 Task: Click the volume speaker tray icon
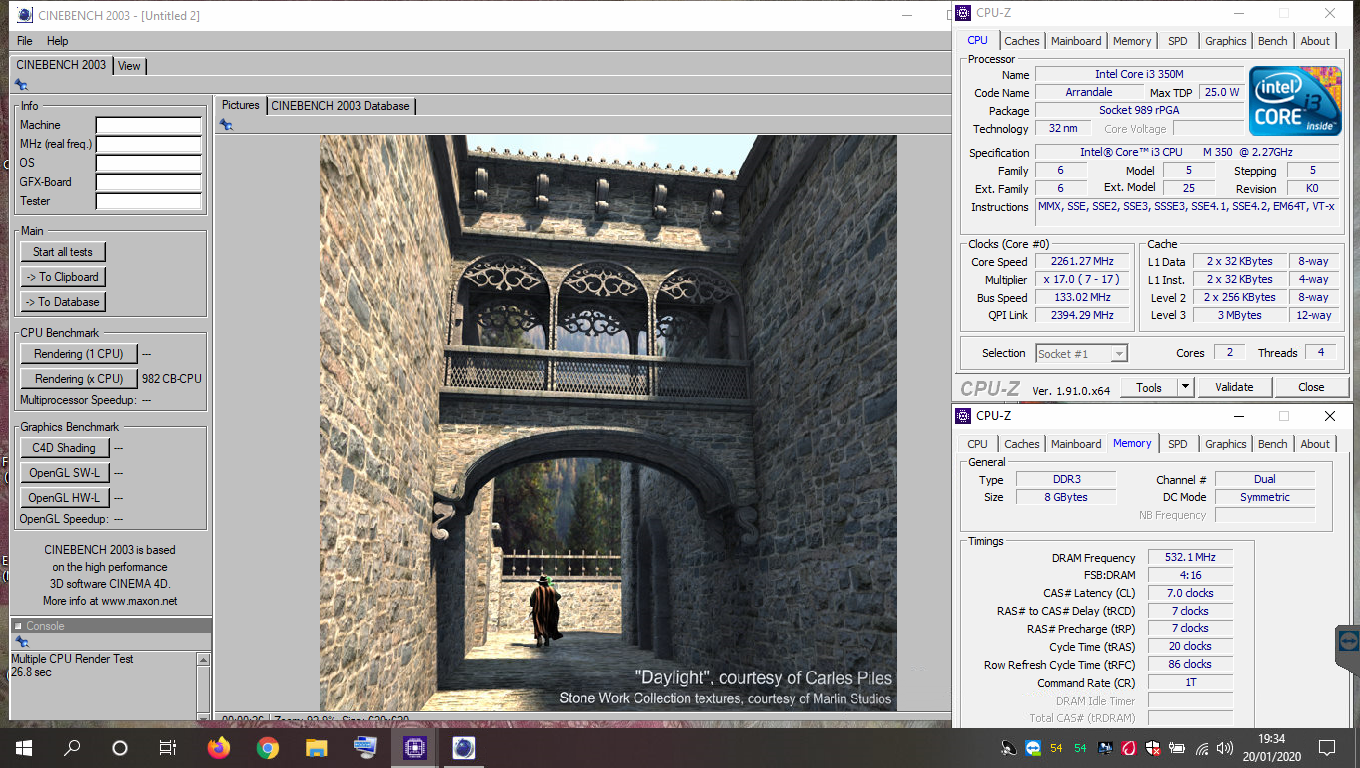pos(1226,748)
